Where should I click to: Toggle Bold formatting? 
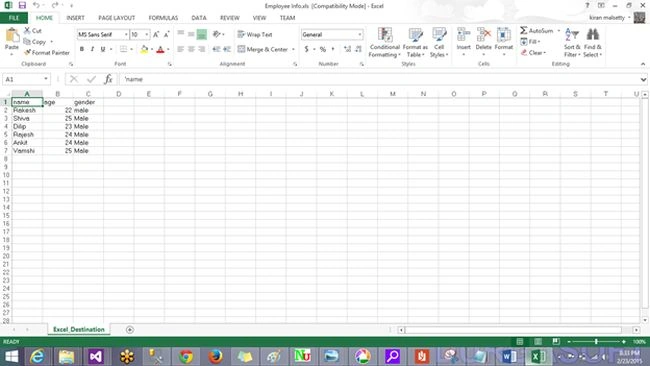point(82,49)
